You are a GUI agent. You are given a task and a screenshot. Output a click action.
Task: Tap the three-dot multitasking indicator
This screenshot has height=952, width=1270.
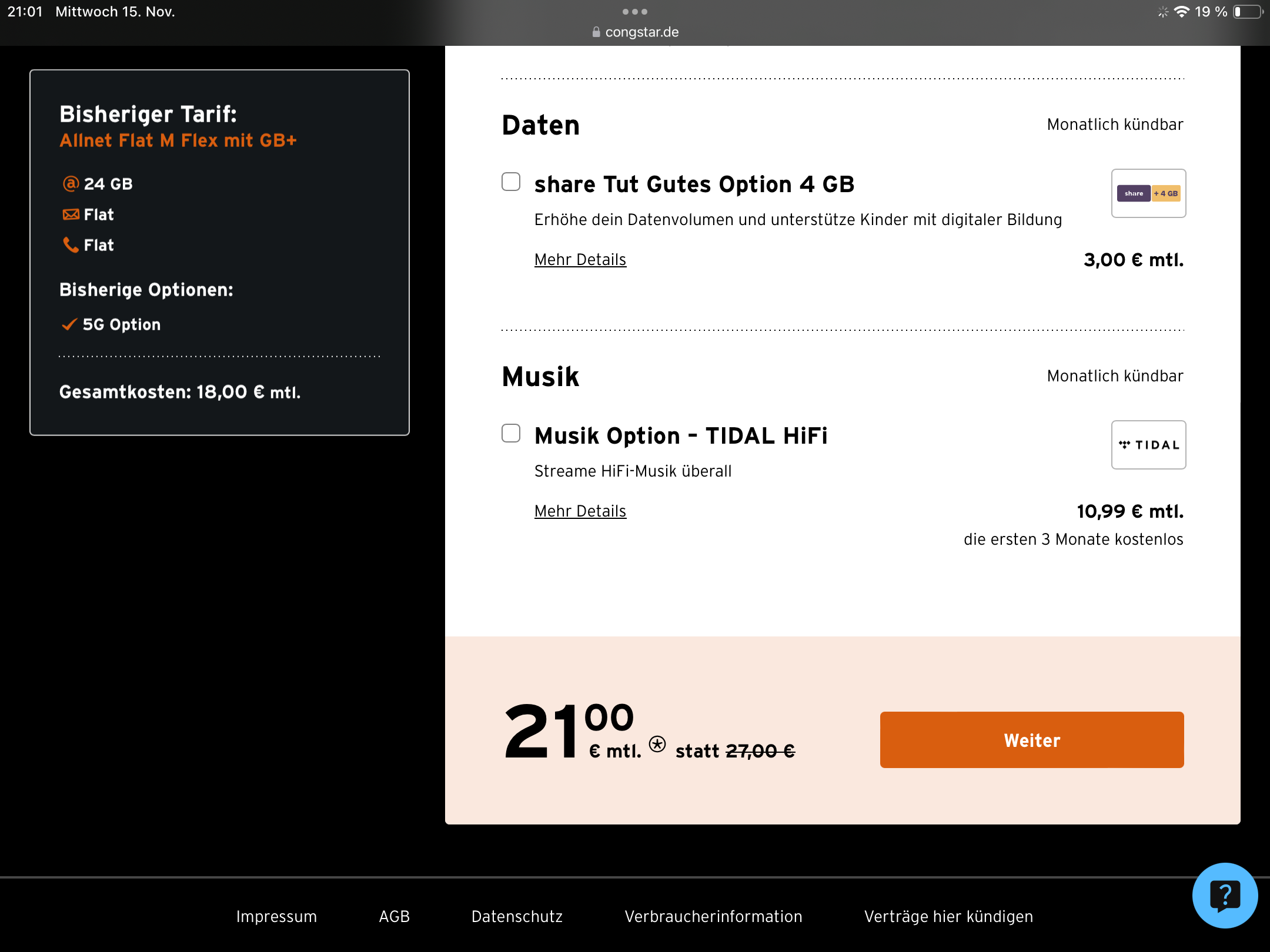(x=635, y=12)
